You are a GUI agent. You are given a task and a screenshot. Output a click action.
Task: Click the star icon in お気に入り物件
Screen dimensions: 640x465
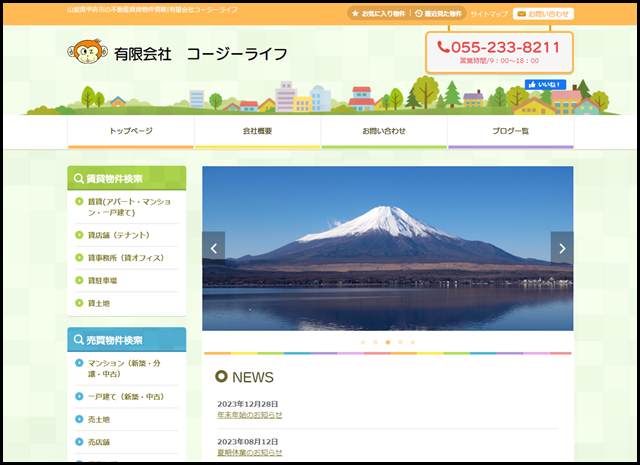[355, 13]
